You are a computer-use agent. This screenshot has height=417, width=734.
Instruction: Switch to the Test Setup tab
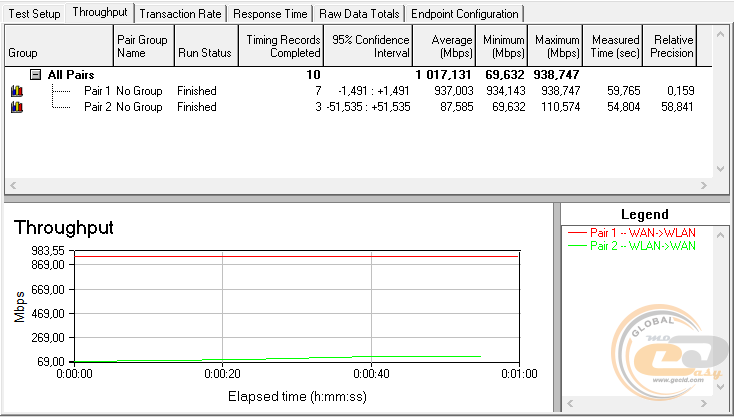(34, 14)
